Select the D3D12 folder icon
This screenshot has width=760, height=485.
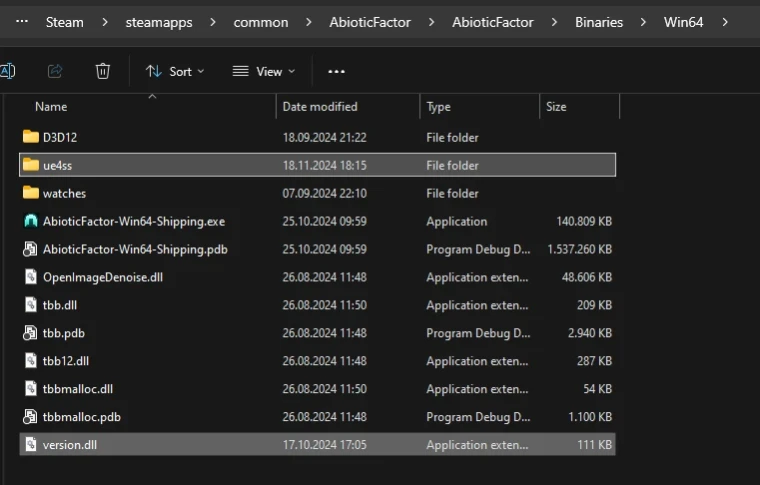coord(31,137)
